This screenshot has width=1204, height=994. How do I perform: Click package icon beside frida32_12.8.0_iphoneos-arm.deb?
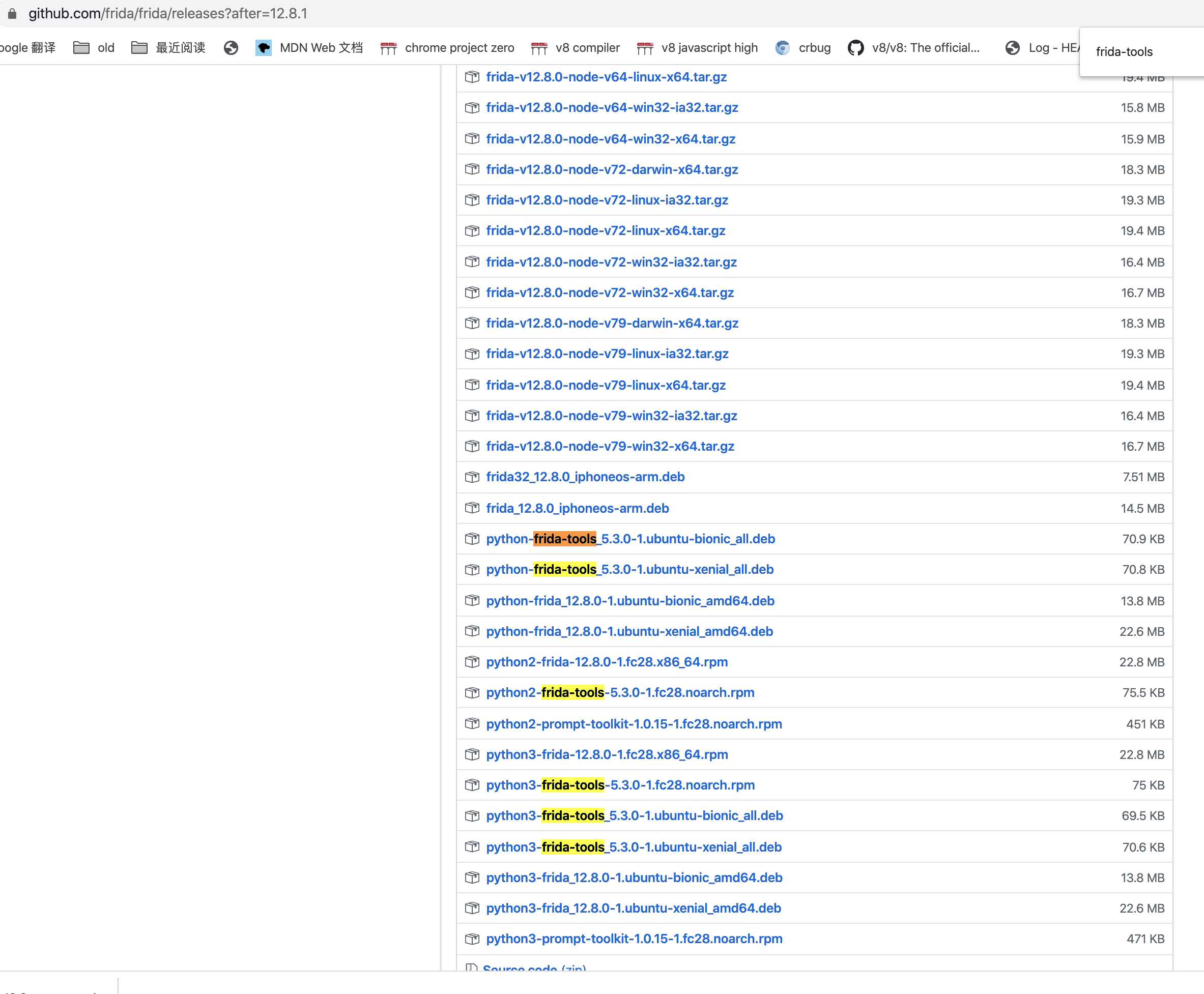coord(472,477)
